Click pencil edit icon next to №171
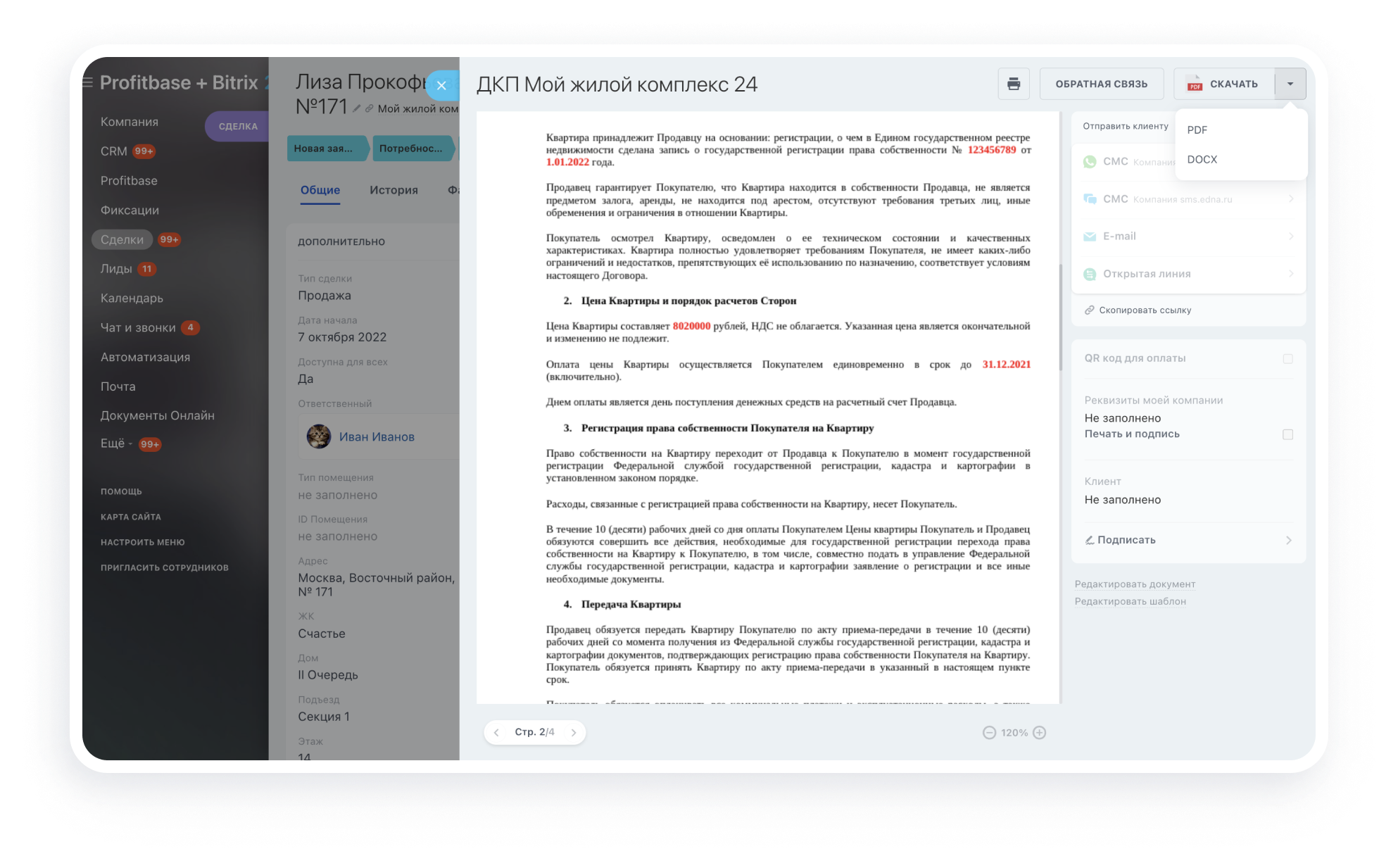 tap(357, 108)
